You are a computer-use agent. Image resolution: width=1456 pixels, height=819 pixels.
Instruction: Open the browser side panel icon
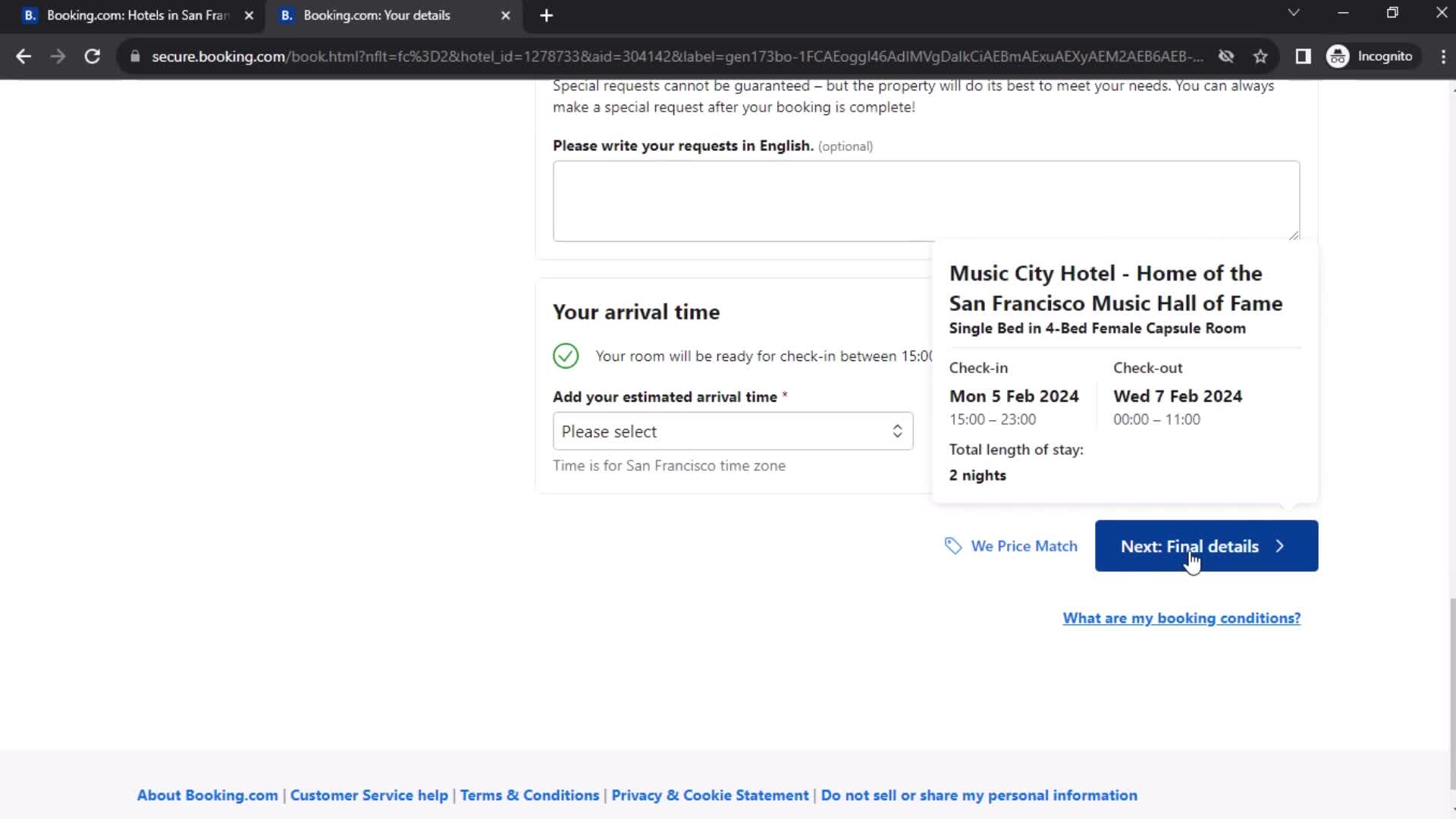[x=1303, y=56]
